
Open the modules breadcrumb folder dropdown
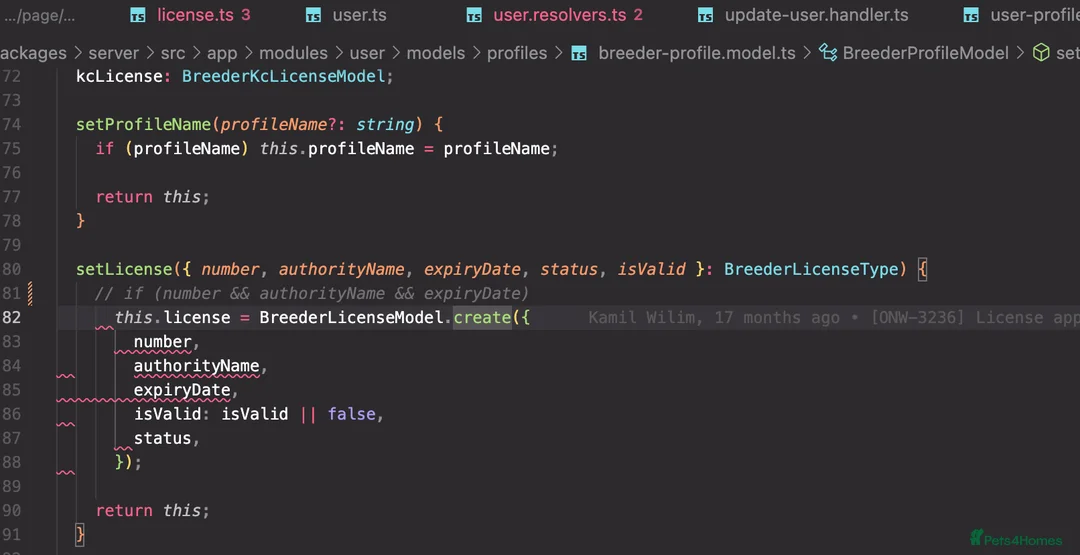pyautogui.click(x=293, y=53)
